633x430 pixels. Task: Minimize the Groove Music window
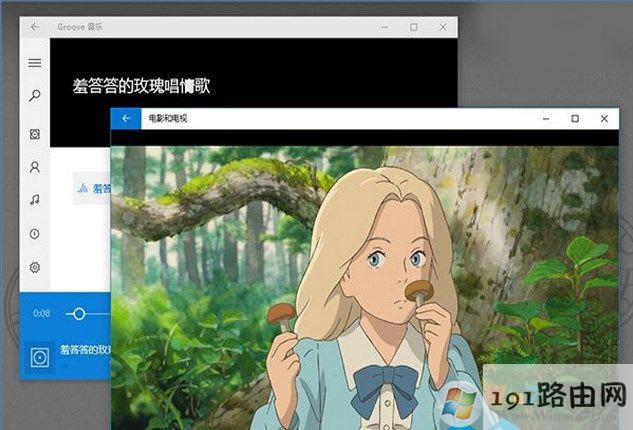tap(385, 27)
